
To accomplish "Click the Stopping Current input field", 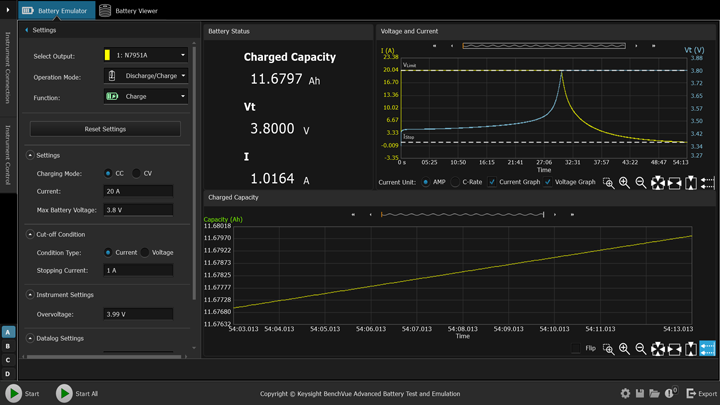I will click(138, 270).
